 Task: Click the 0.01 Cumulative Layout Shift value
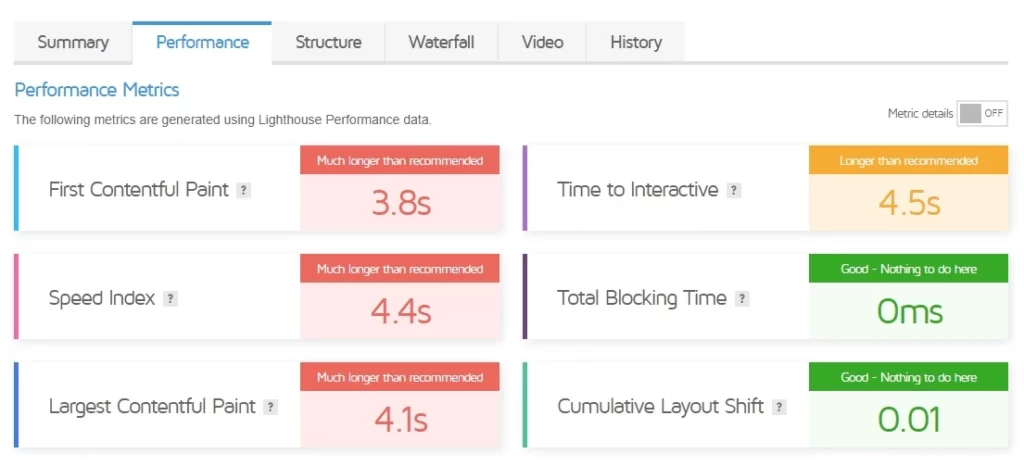(x=909, y=420)
